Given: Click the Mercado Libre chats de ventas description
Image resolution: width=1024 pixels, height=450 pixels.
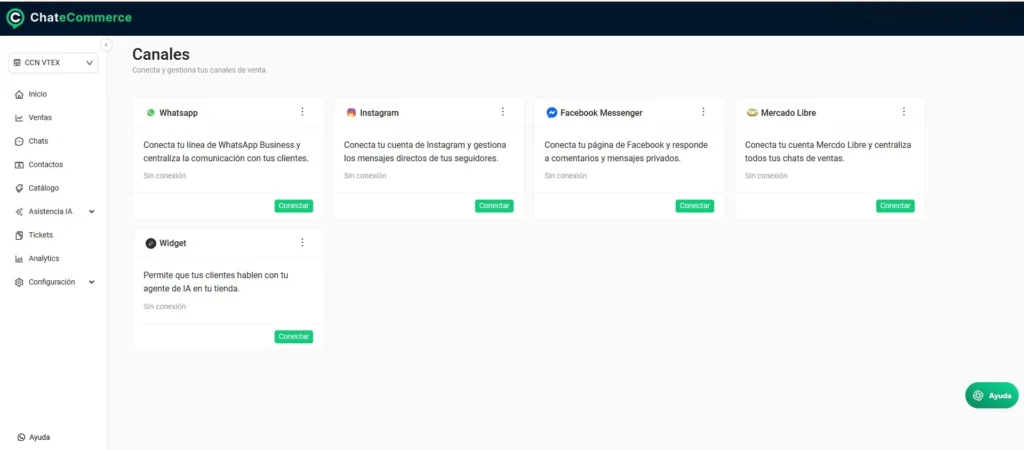Looking at the screenshot, I should [828, 152].
